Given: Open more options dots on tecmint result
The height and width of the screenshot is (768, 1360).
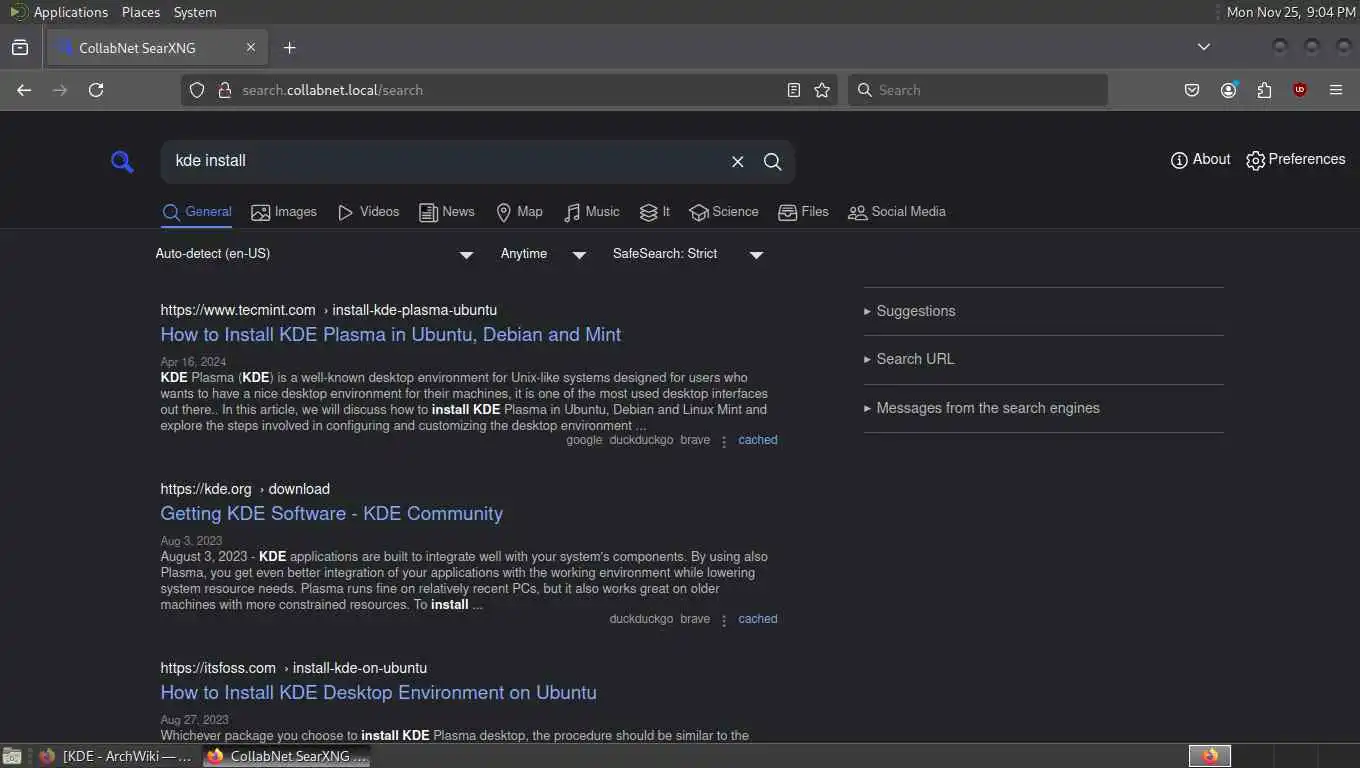Looking at the screenshot, I should [724, 441].
